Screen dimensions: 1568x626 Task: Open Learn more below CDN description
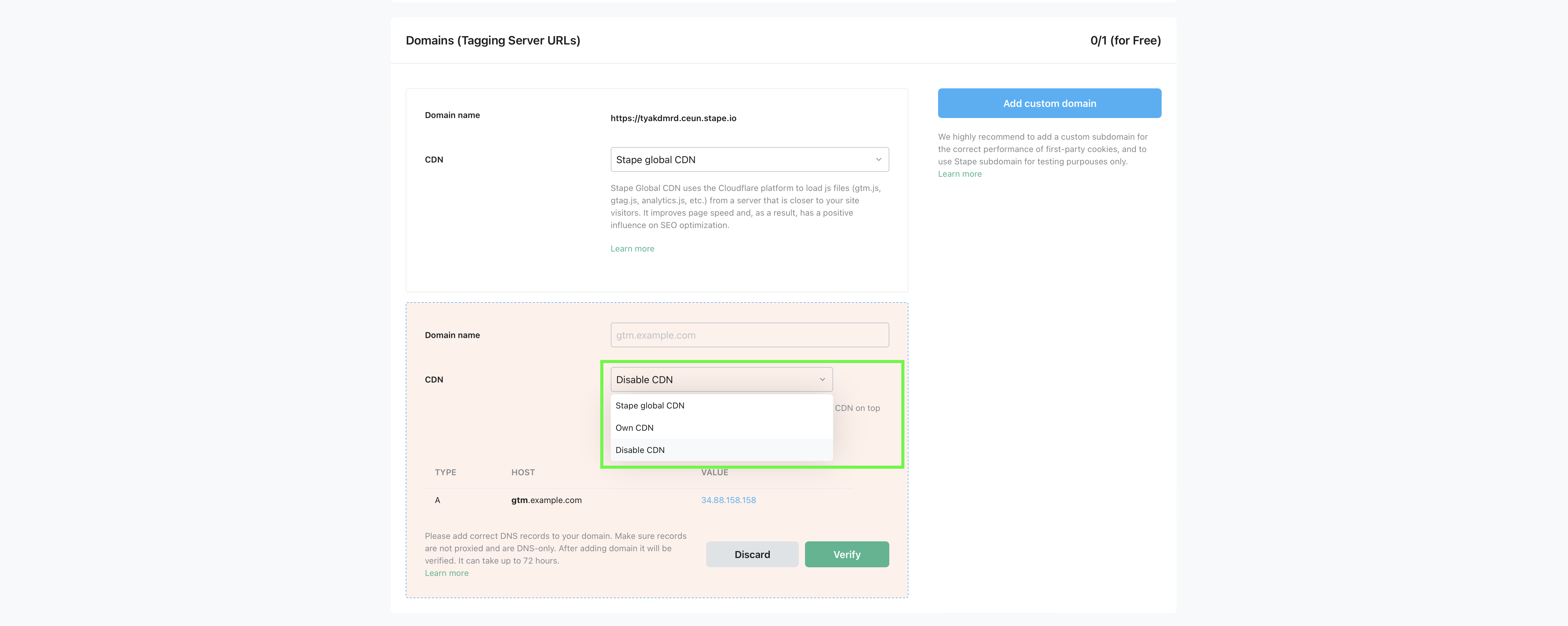point(632,248)
